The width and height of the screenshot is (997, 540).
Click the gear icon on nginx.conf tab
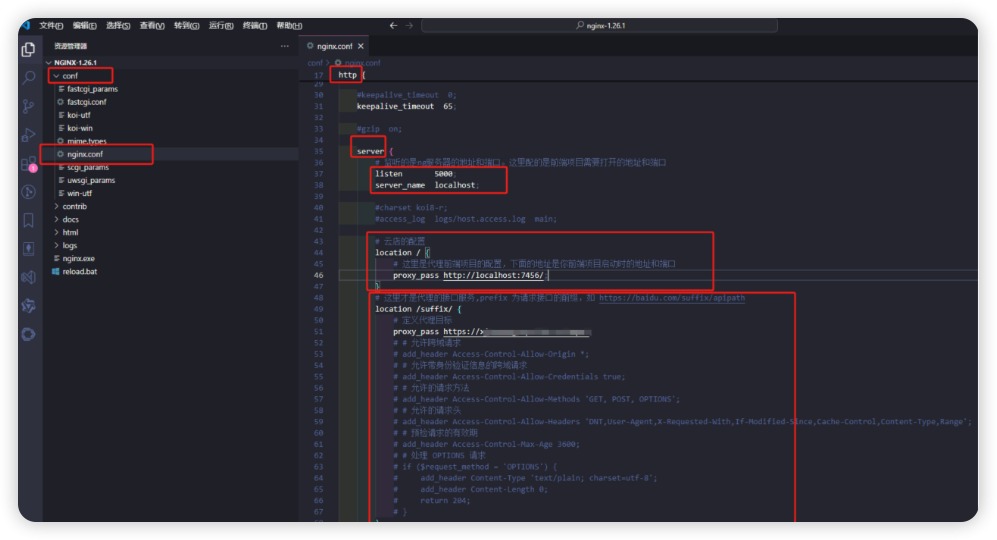click(x=310, y=46)
